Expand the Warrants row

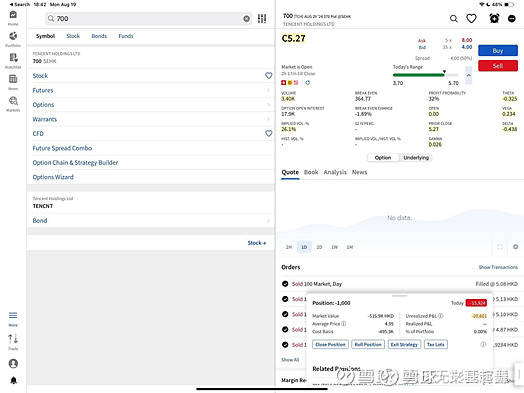[x=152, y=119]
